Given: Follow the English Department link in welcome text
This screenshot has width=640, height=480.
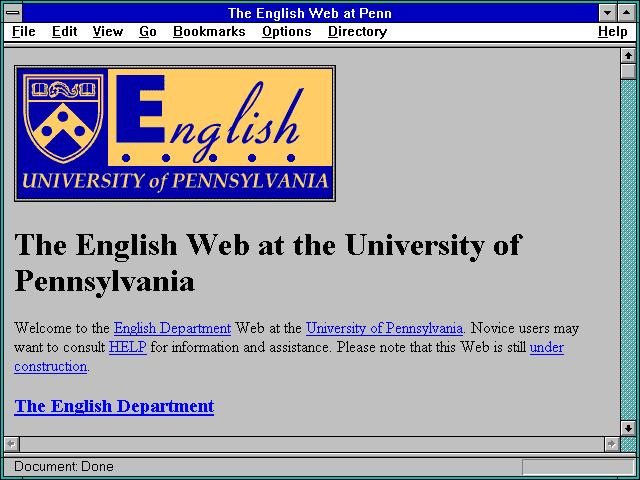Looking at the screenshot, I should click(172, 328).
